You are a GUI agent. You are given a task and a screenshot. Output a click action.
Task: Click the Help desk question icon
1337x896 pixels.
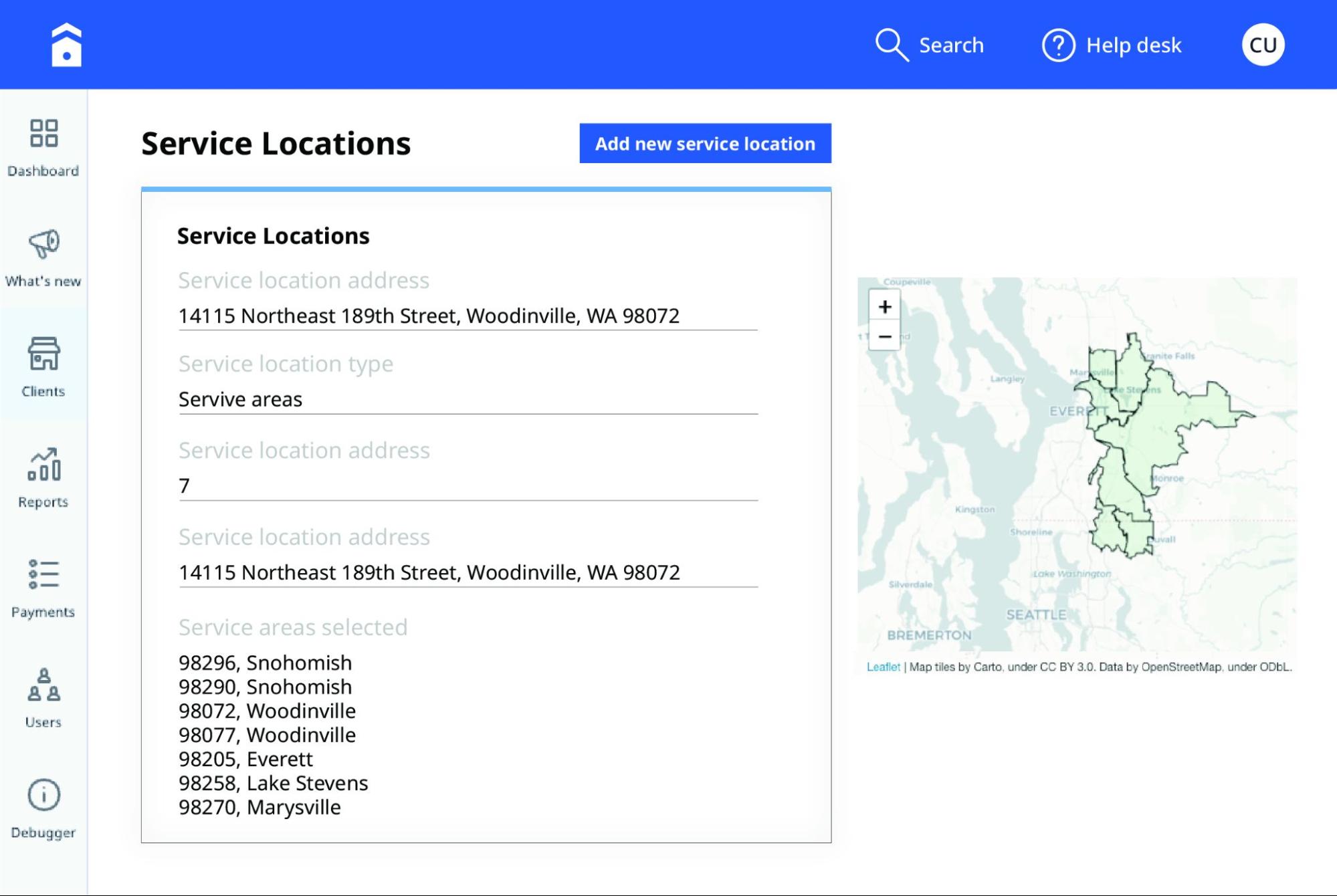(1058, 45)
